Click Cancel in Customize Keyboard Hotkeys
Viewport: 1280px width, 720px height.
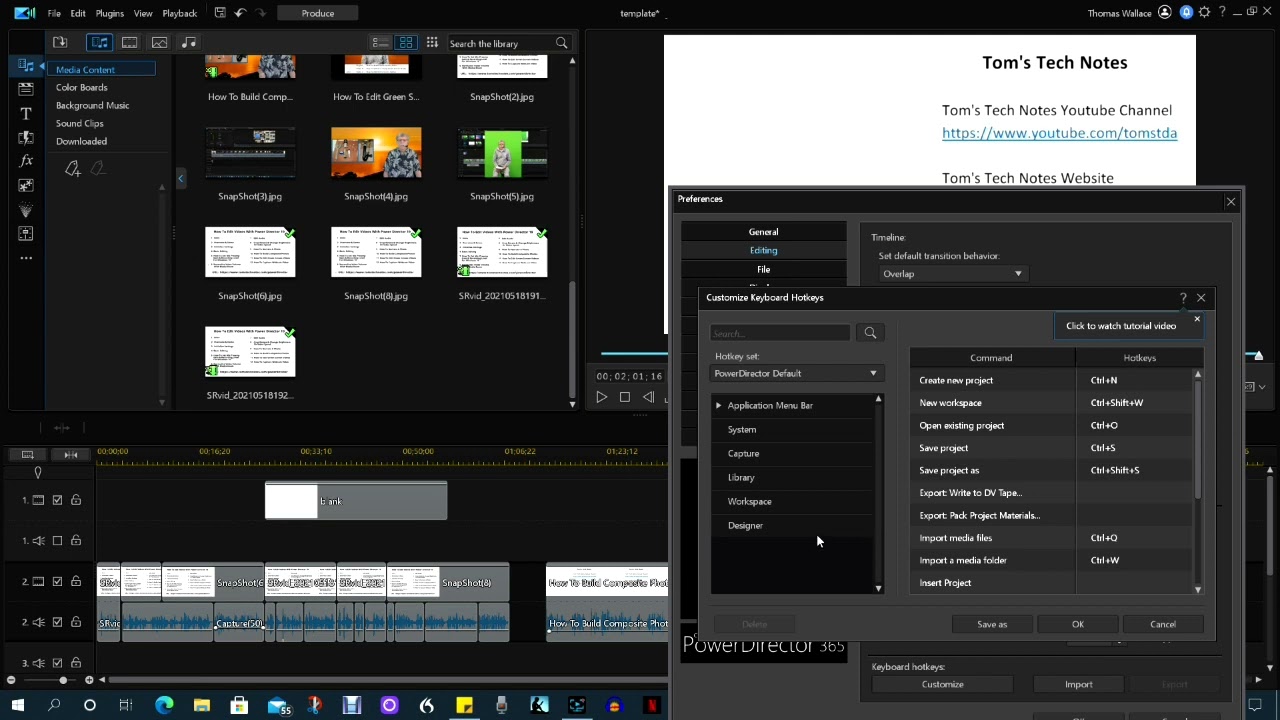point(1163,624)
